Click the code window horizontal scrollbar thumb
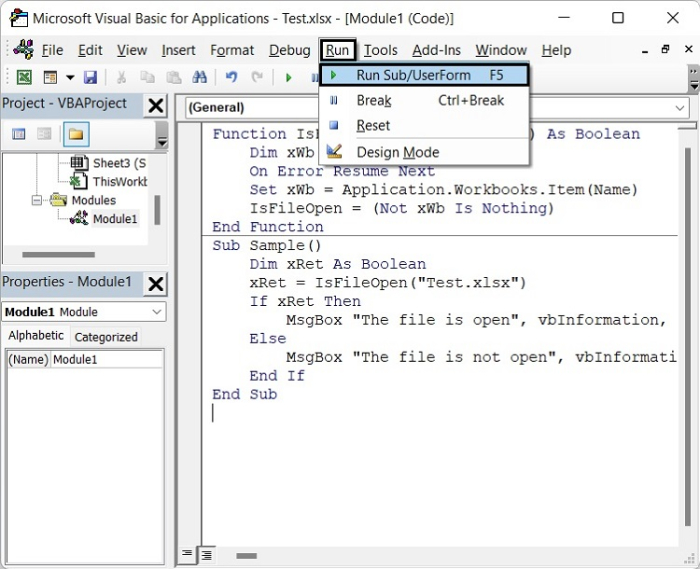The height and width of the screenshot is (569, 700). pyautogui.click(x=246, y=556)
